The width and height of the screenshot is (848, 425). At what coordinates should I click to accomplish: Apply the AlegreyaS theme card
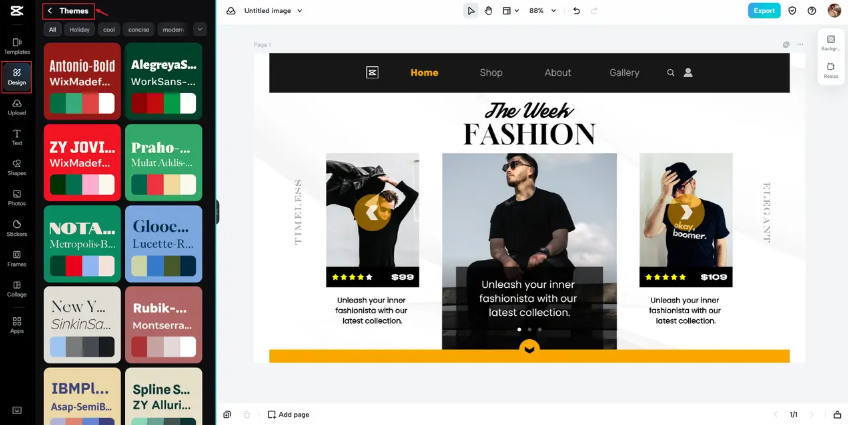(x=163, y=81)
